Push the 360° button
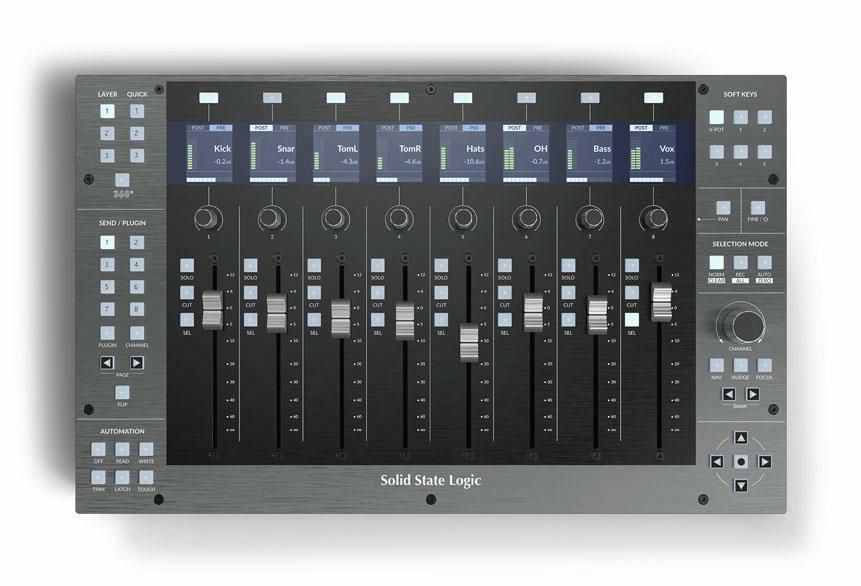Viewport: 861px width, 586px height. (x=122, y=180)
